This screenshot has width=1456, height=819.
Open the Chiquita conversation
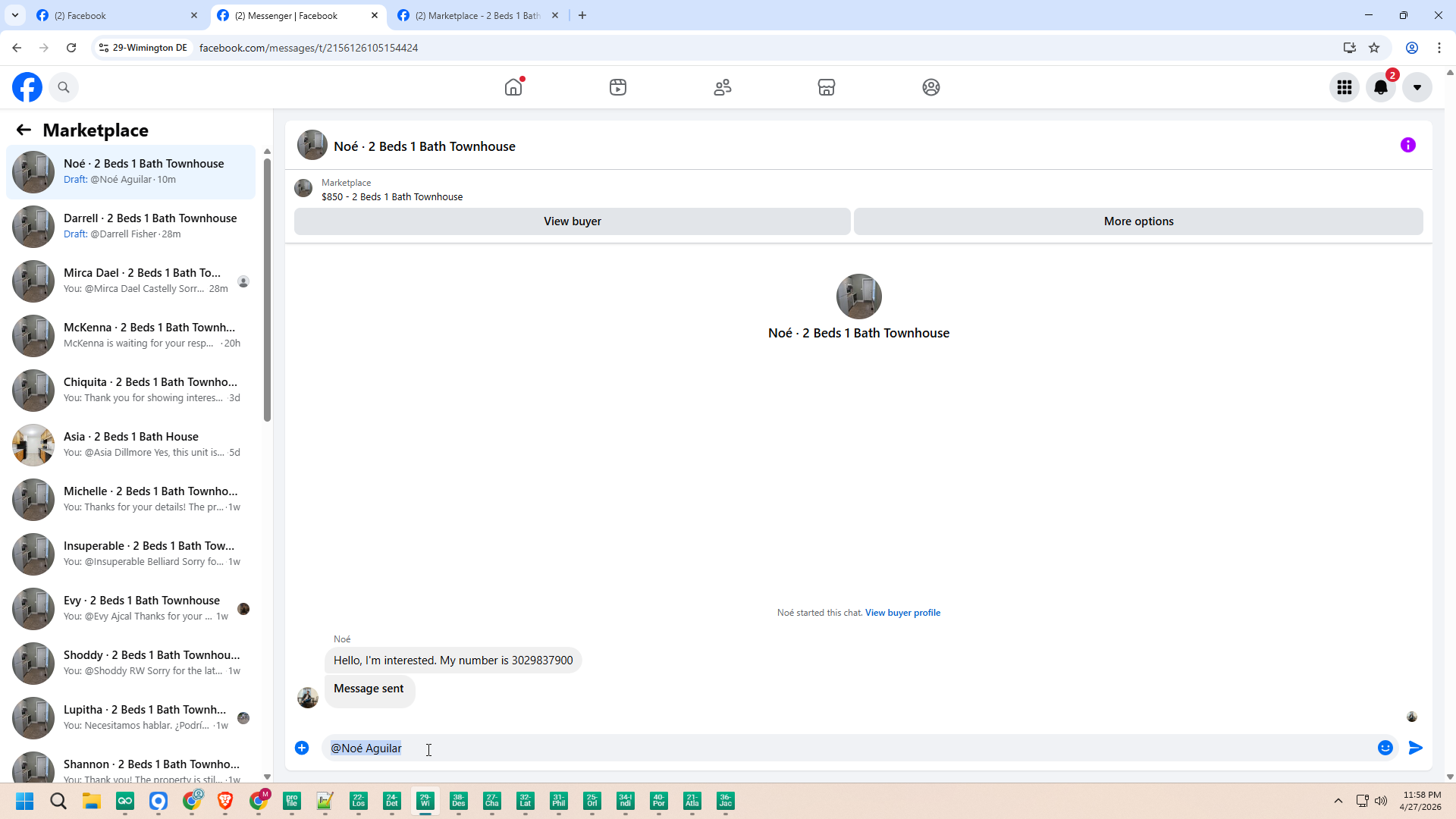tap(131, 391)
